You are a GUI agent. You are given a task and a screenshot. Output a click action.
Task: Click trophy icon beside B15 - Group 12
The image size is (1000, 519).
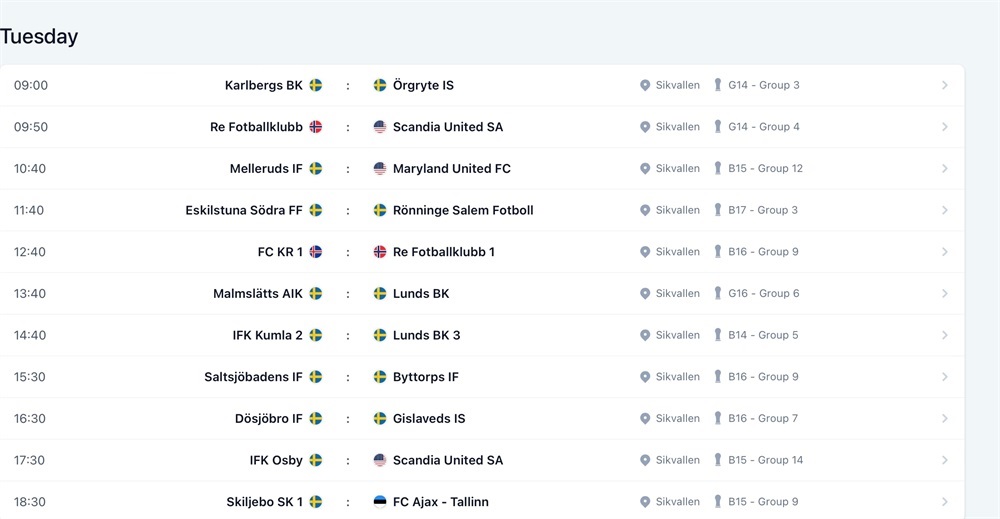coord(717,168)
